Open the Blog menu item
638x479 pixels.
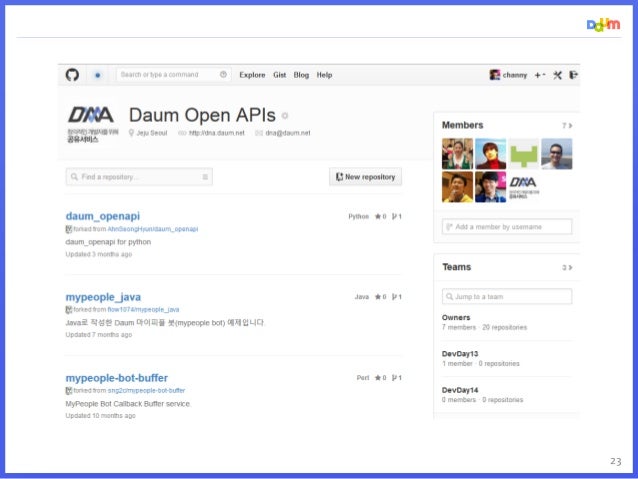coord(301,75)
